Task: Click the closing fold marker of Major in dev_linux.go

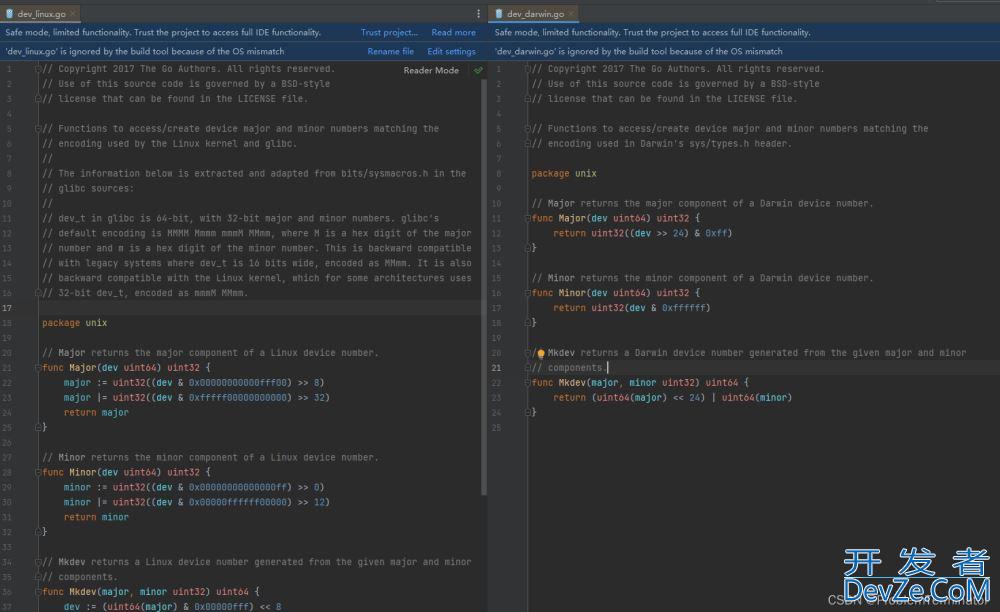Action: tap(38, 428)
